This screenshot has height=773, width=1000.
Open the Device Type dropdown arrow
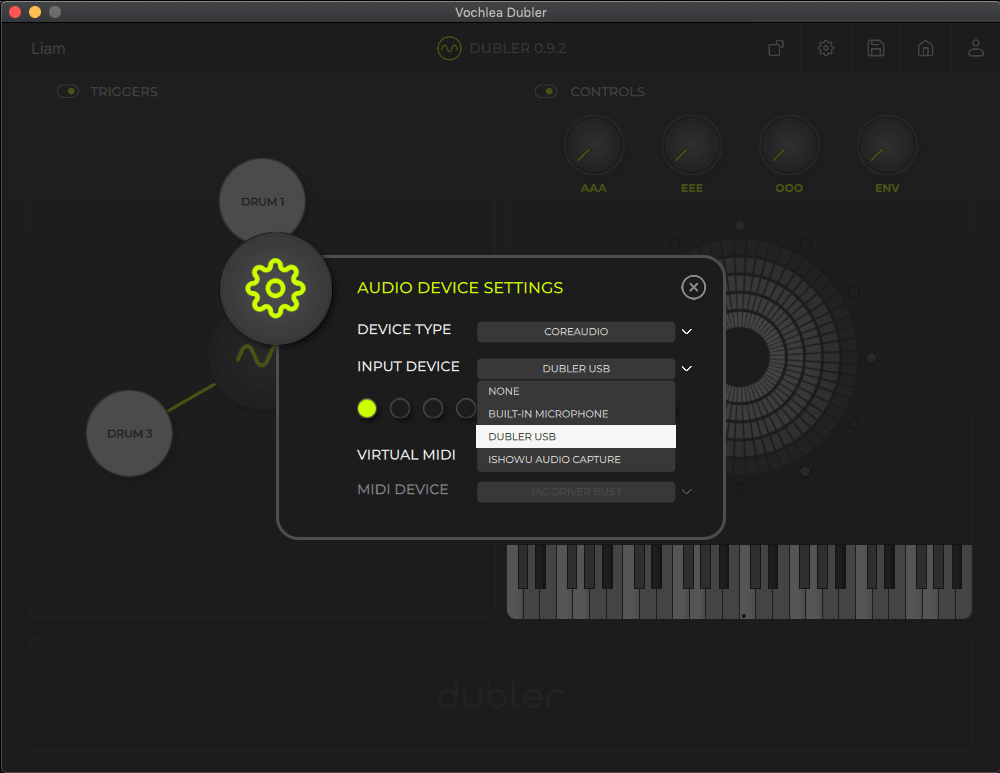687,332
